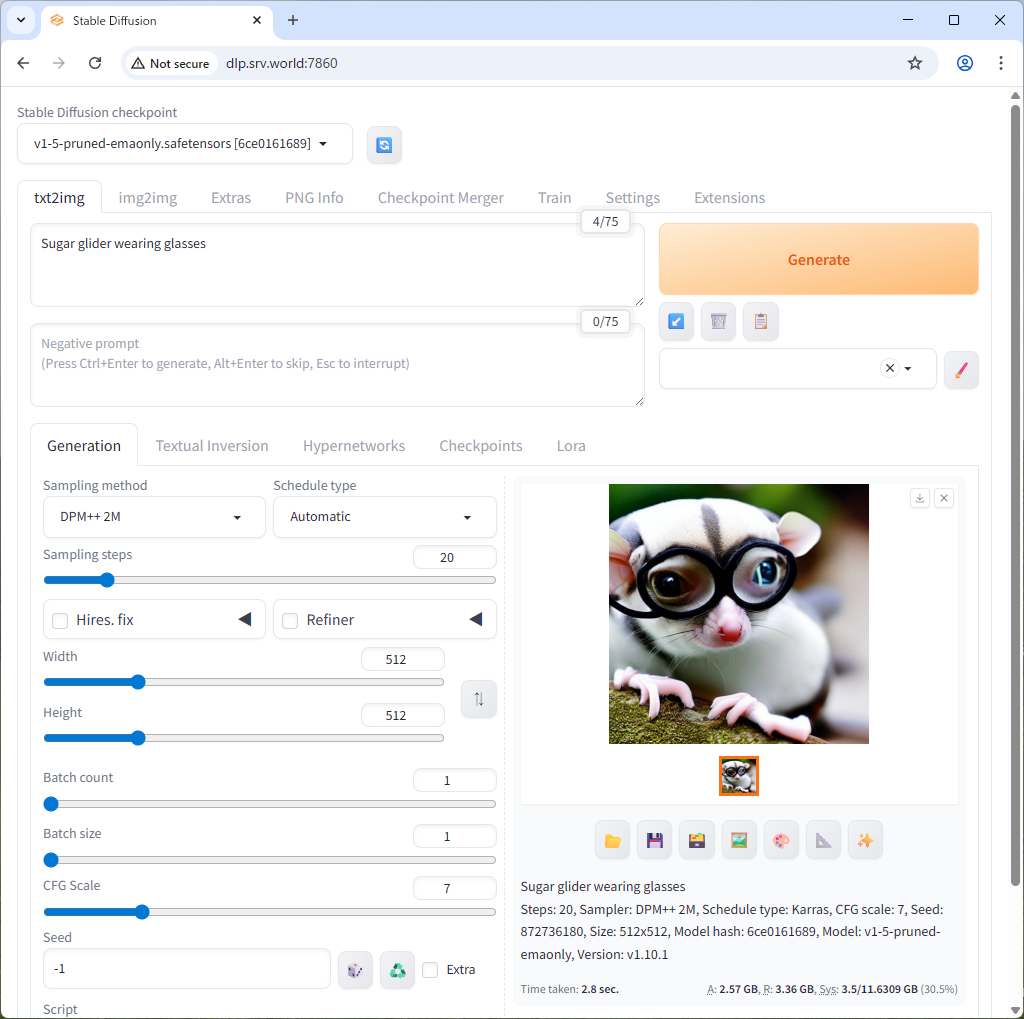
Task: Open the image output folder
Action: tap(612, 840)
